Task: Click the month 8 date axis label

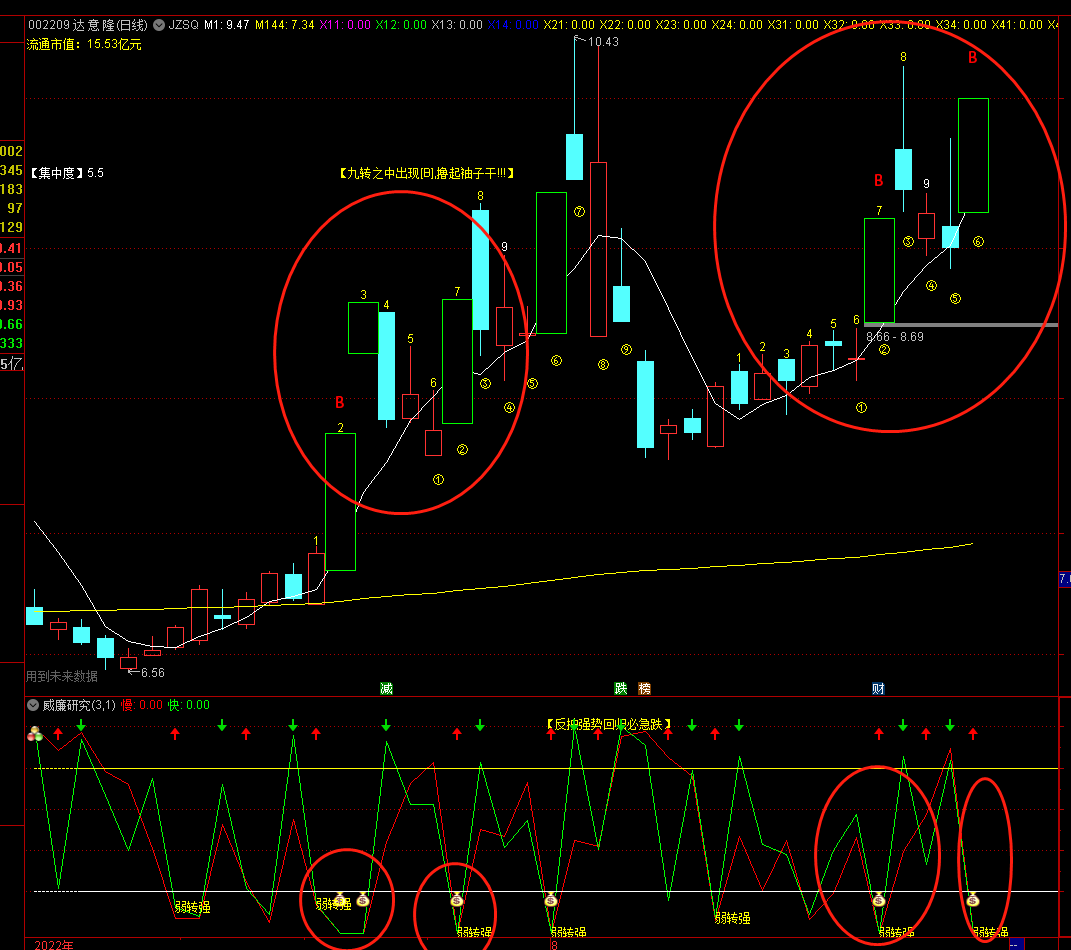Action: (555, 945)
